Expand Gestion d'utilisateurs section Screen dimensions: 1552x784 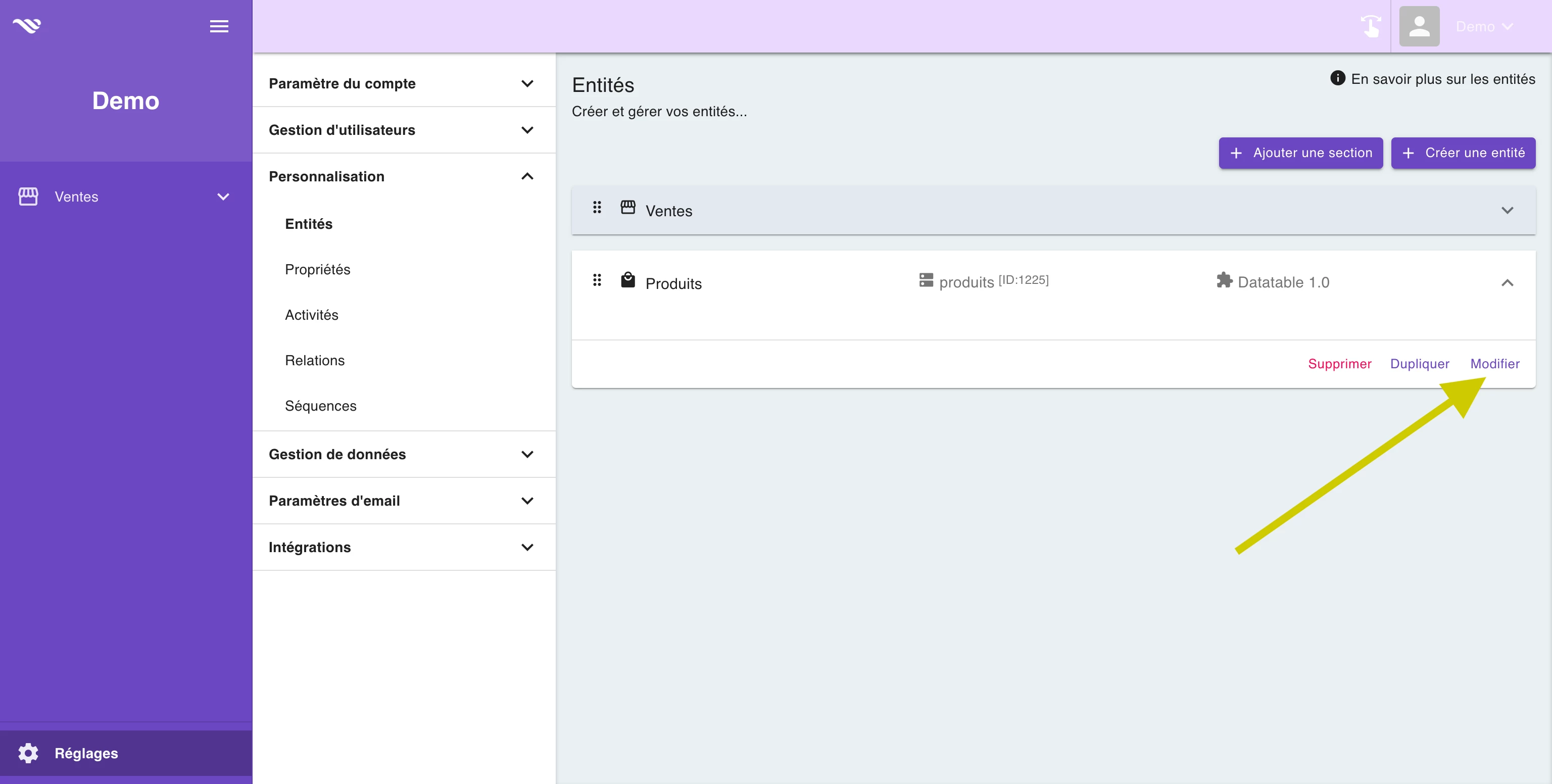(404, 129)
